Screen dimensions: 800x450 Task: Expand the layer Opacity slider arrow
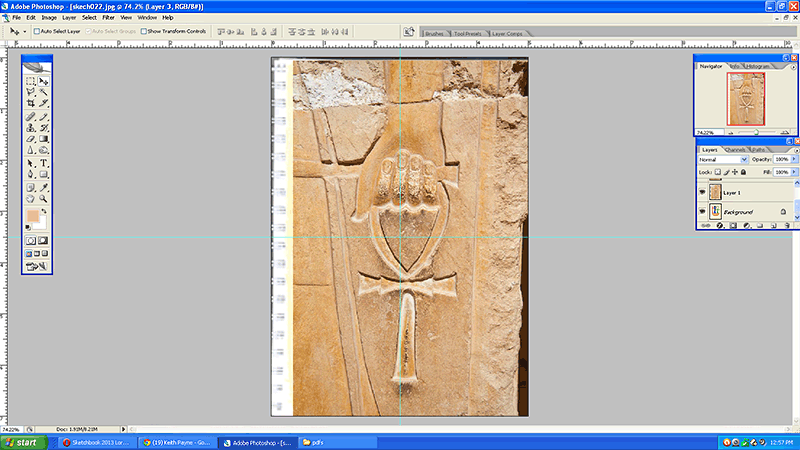794,160
